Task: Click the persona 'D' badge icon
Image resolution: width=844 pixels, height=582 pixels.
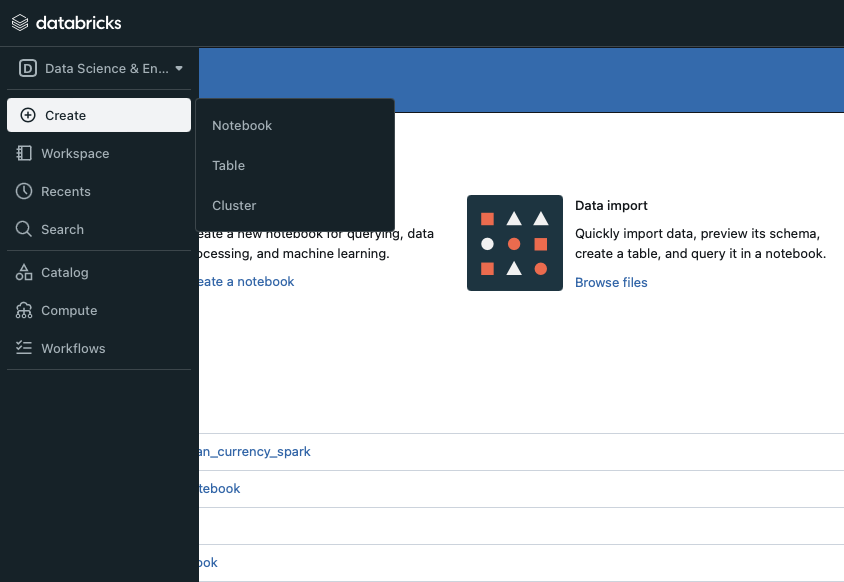Action: tap(28, 69)
